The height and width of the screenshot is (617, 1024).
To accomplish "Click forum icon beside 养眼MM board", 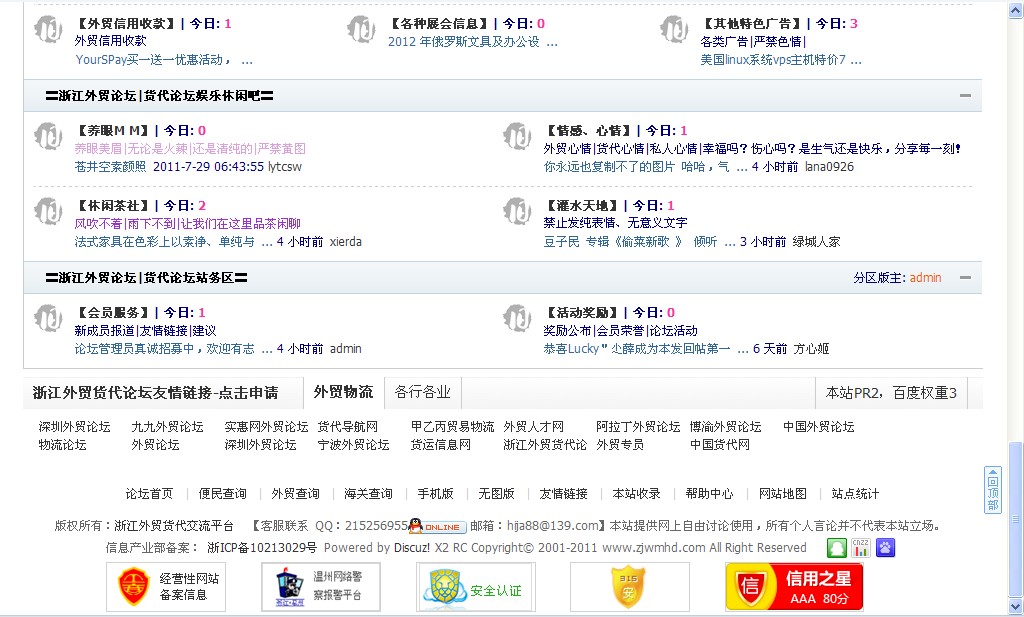I will point(48,136).
